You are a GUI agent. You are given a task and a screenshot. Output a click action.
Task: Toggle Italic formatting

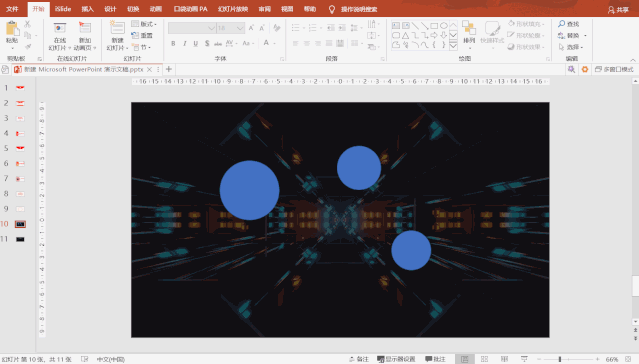coord(185,43)
